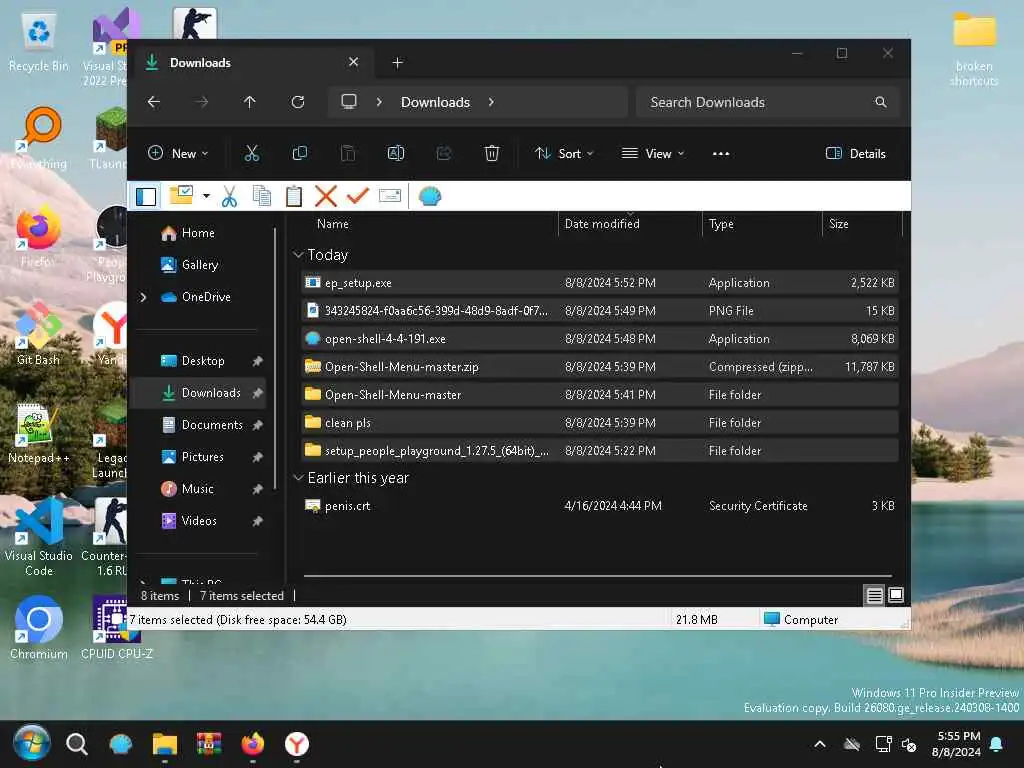Click the Rename icon in the command bar
This screenshot has width=1024, height=768.
(x=396, y=153)
